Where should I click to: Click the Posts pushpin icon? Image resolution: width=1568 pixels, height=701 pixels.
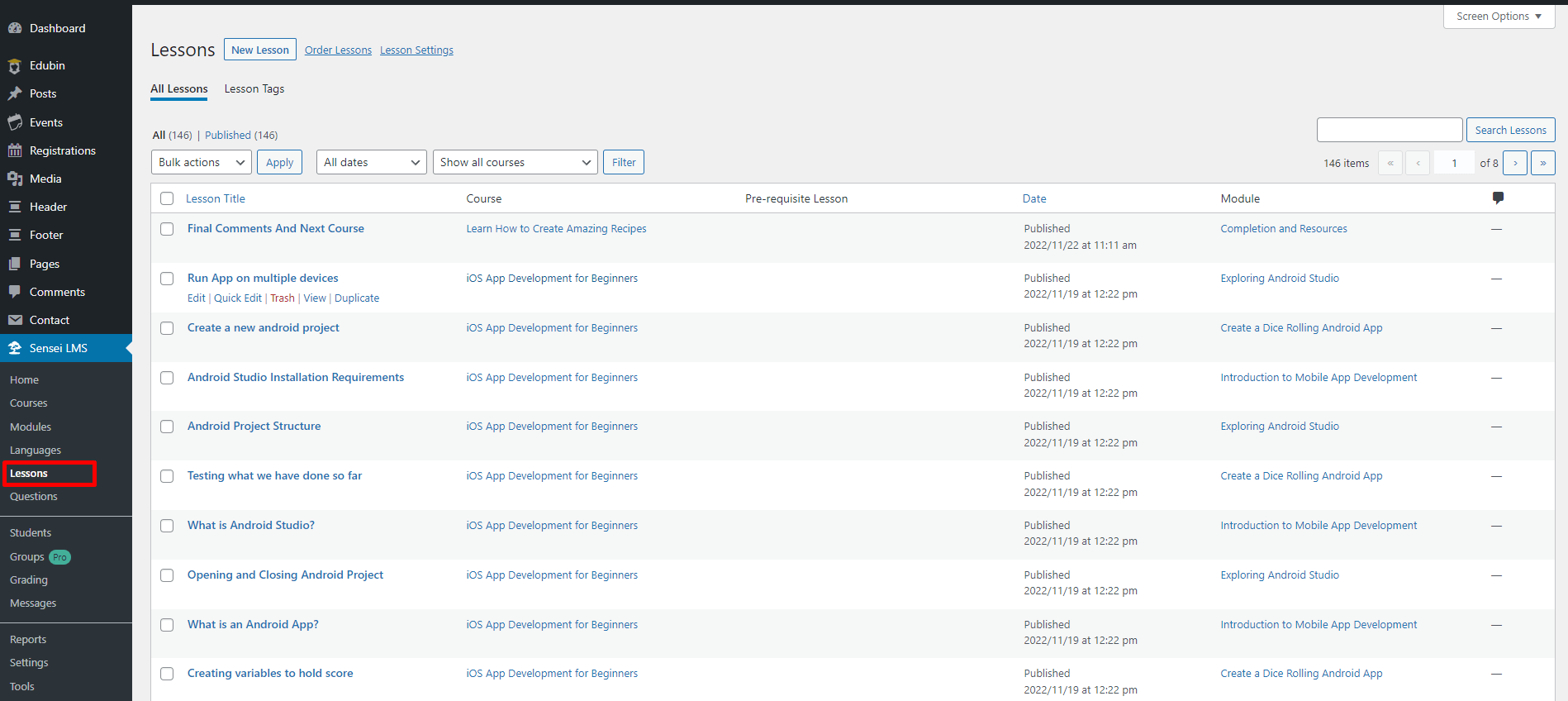(x=15, y=93)
